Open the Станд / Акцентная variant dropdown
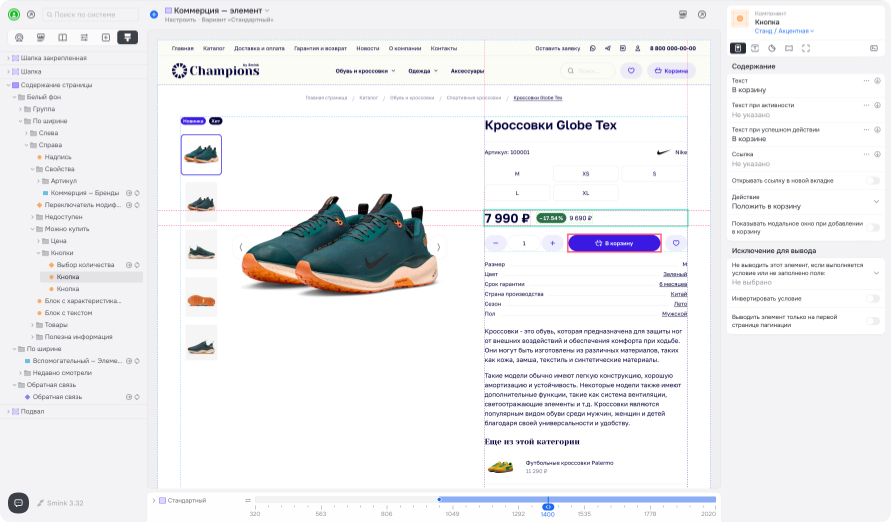This screenshot has height=522, width=891. tap(784, 31)
